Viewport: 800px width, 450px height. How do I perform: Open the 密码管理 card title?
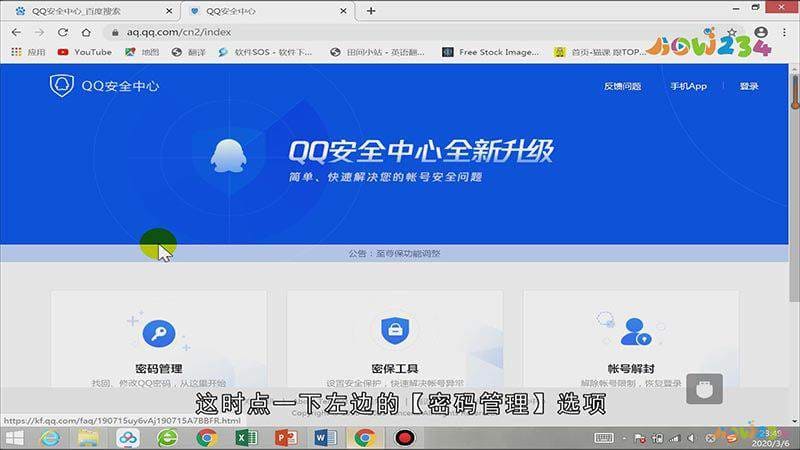159,368
